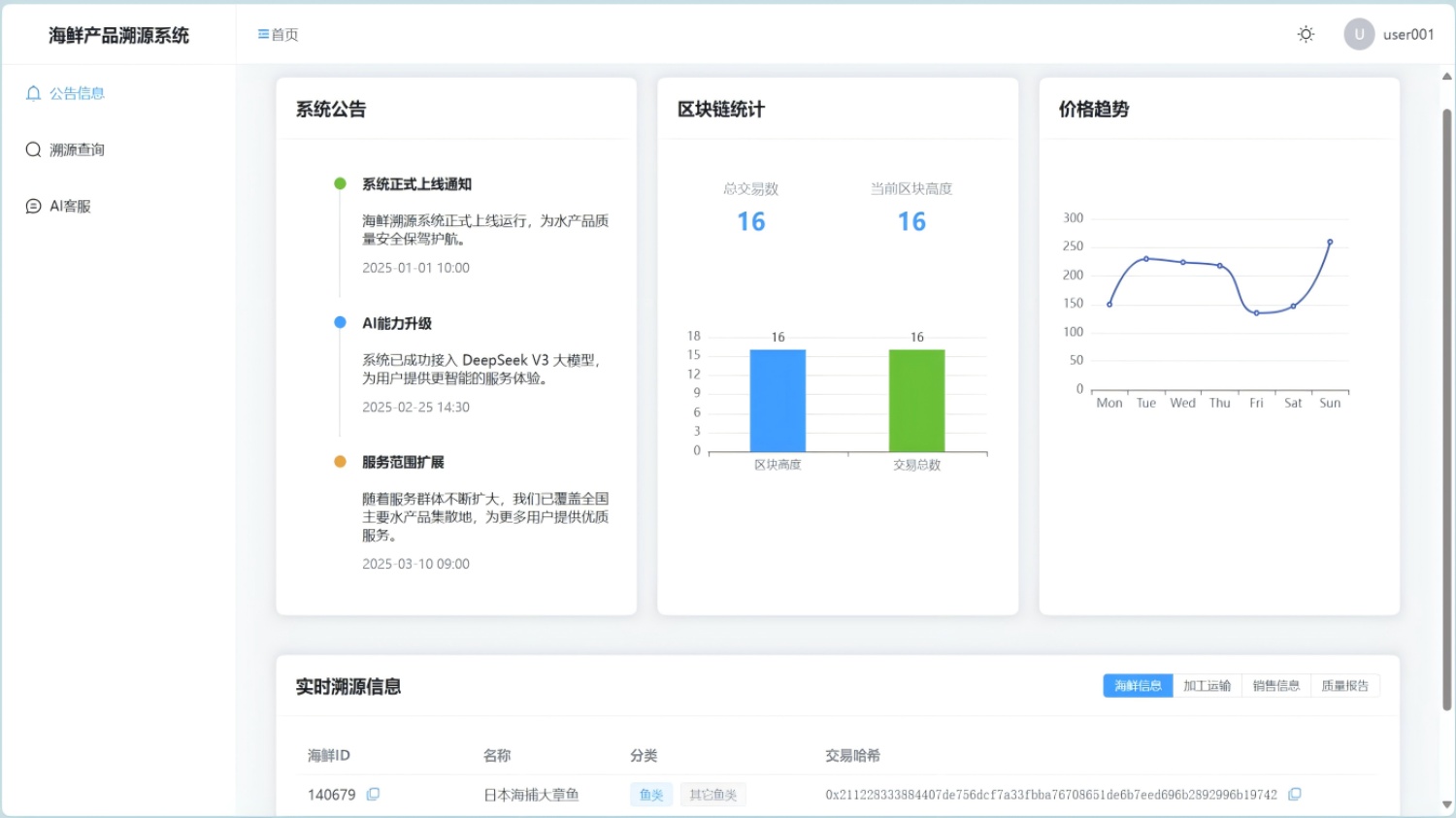Click the chat bubble icon beside AI客服
This screenshot has width=1456, height=818.
click(33, 206)
